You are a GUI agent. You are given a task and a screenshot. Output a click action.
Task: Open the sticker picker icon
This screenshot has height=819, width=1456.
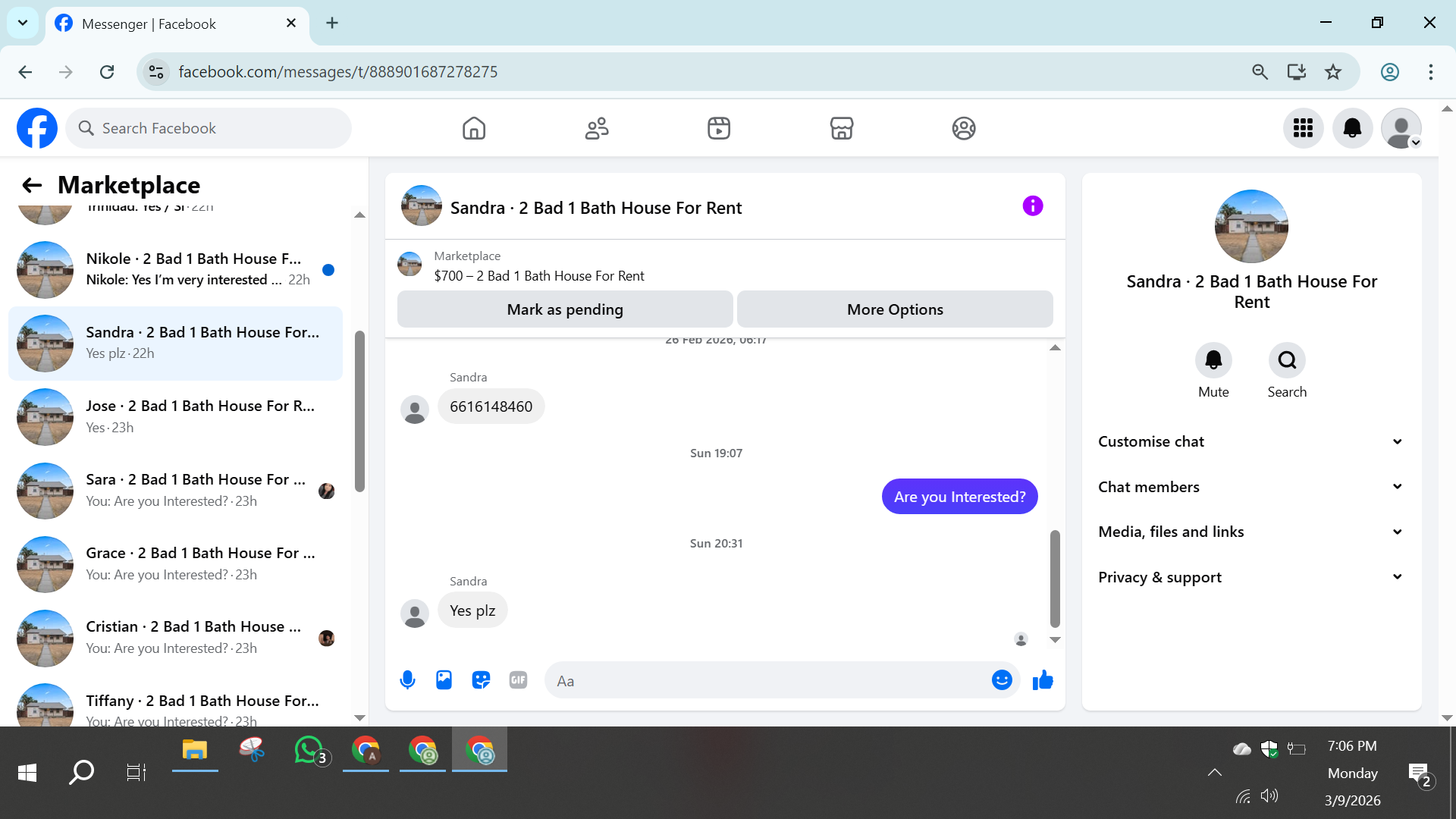(x=481, y=680)
